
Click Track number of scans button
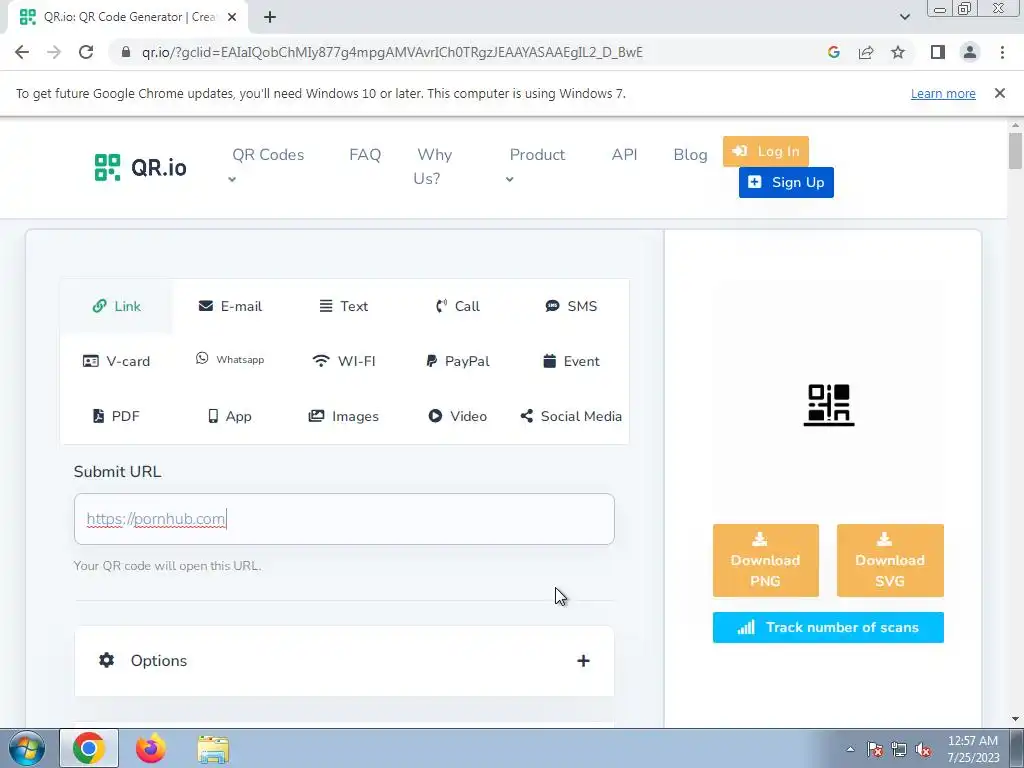pos(828,628)
